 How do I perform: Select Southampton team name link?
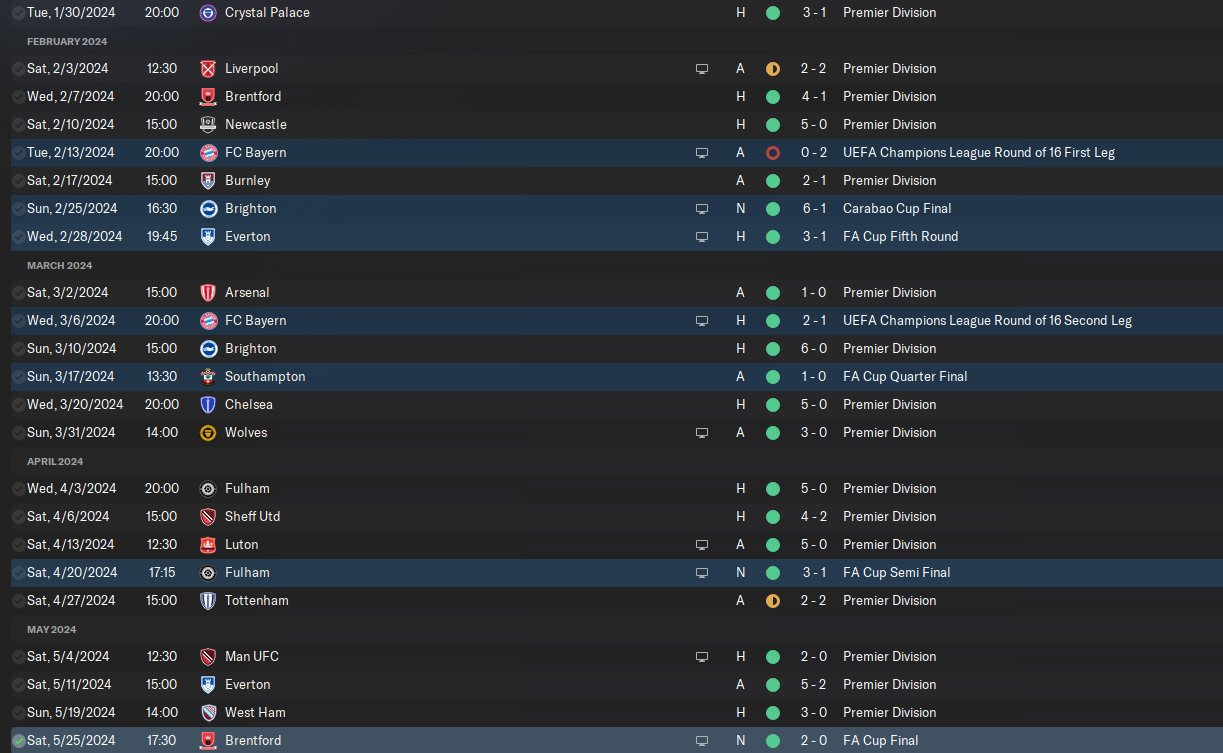[265, 377]
